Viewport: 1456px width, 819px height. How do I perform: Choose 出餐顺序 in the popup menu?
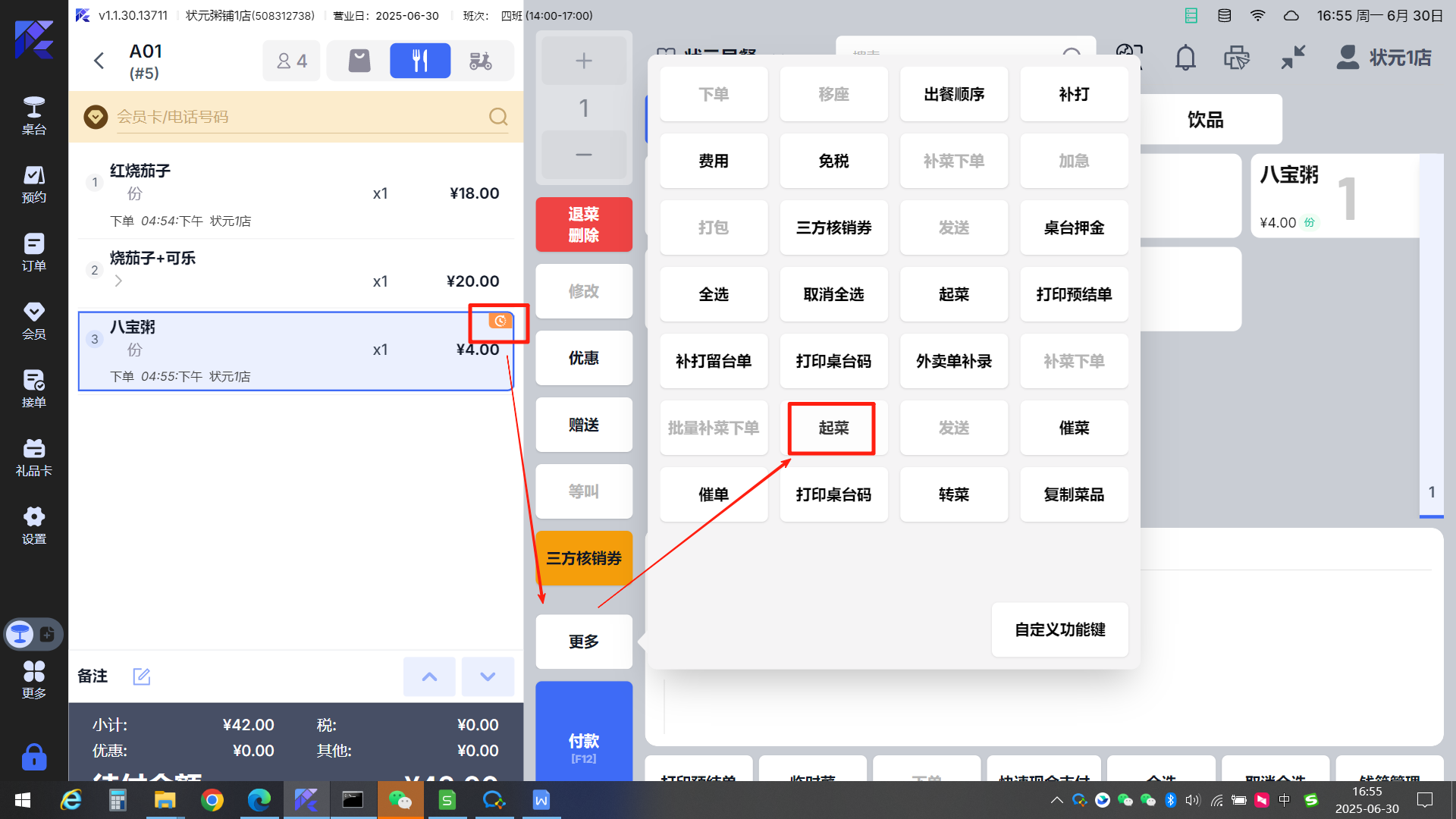[x=954, y=94]
